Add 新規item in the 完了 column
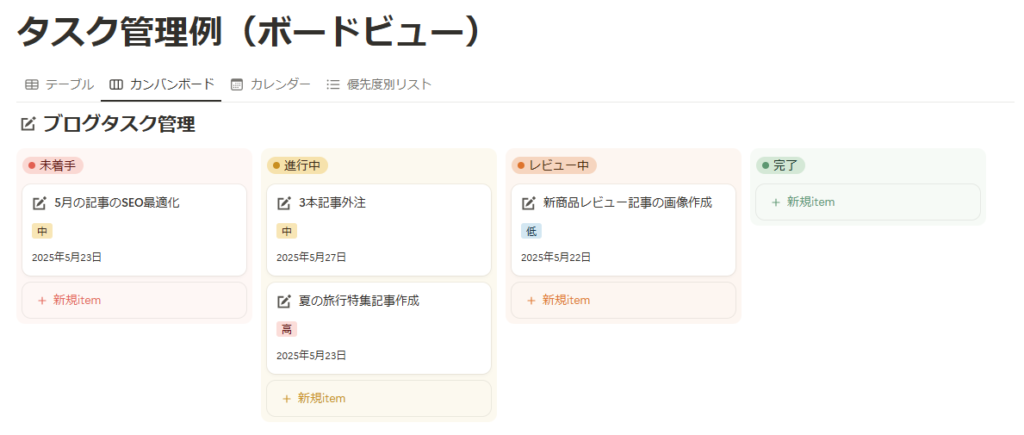Screen dimensions: 1024x435 (868, 202)
